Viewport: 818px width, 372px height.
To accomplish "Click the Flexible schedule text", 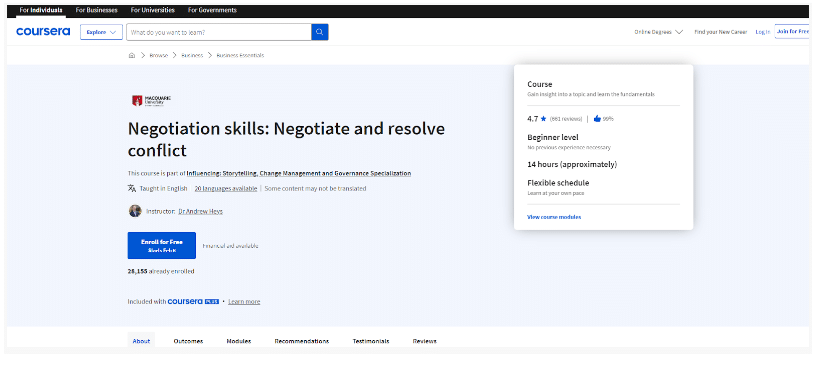I will pyautogui.click(x=558, y=183).
